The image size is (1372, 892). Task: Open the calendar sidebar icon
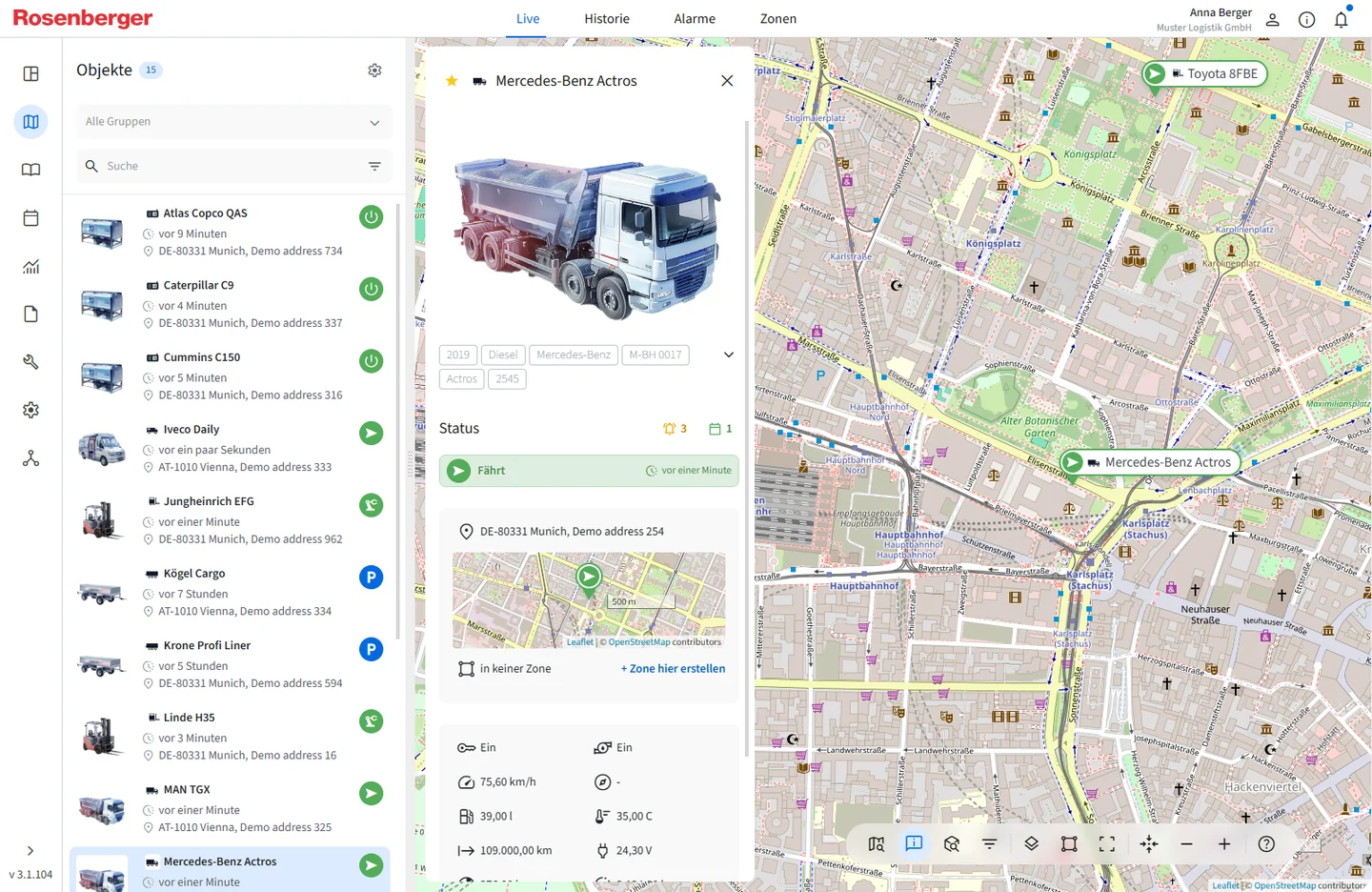click(x=30, y=217)
